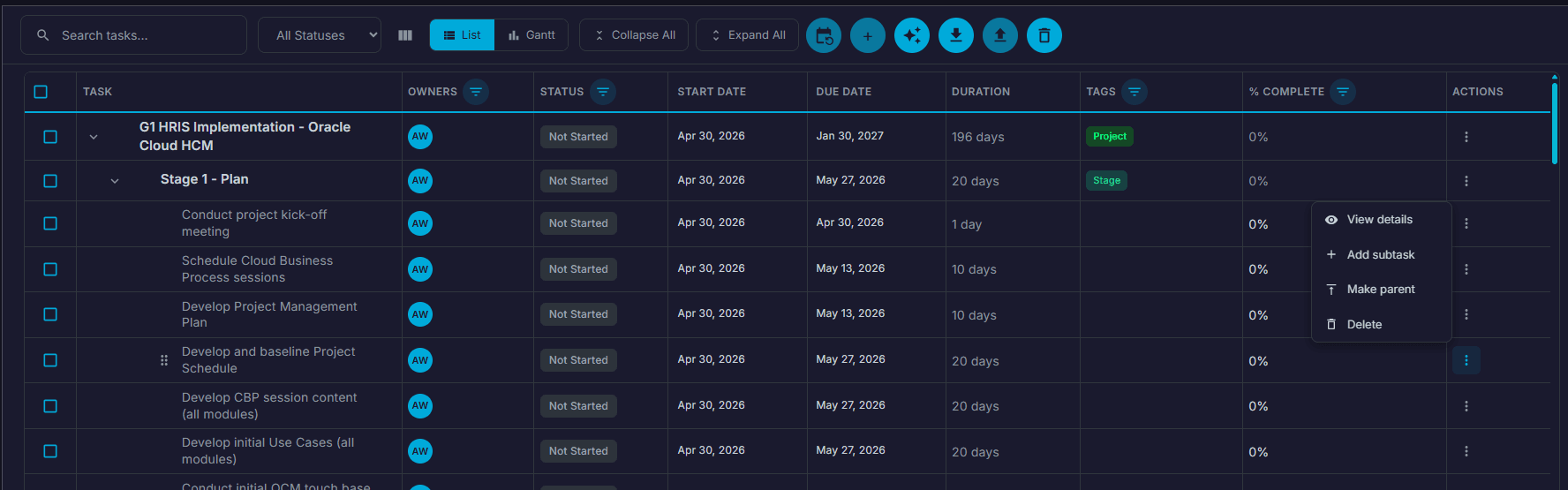Open the Owners column filter icon
Viewport: 1568px width, 490px height.
point(476,92)
